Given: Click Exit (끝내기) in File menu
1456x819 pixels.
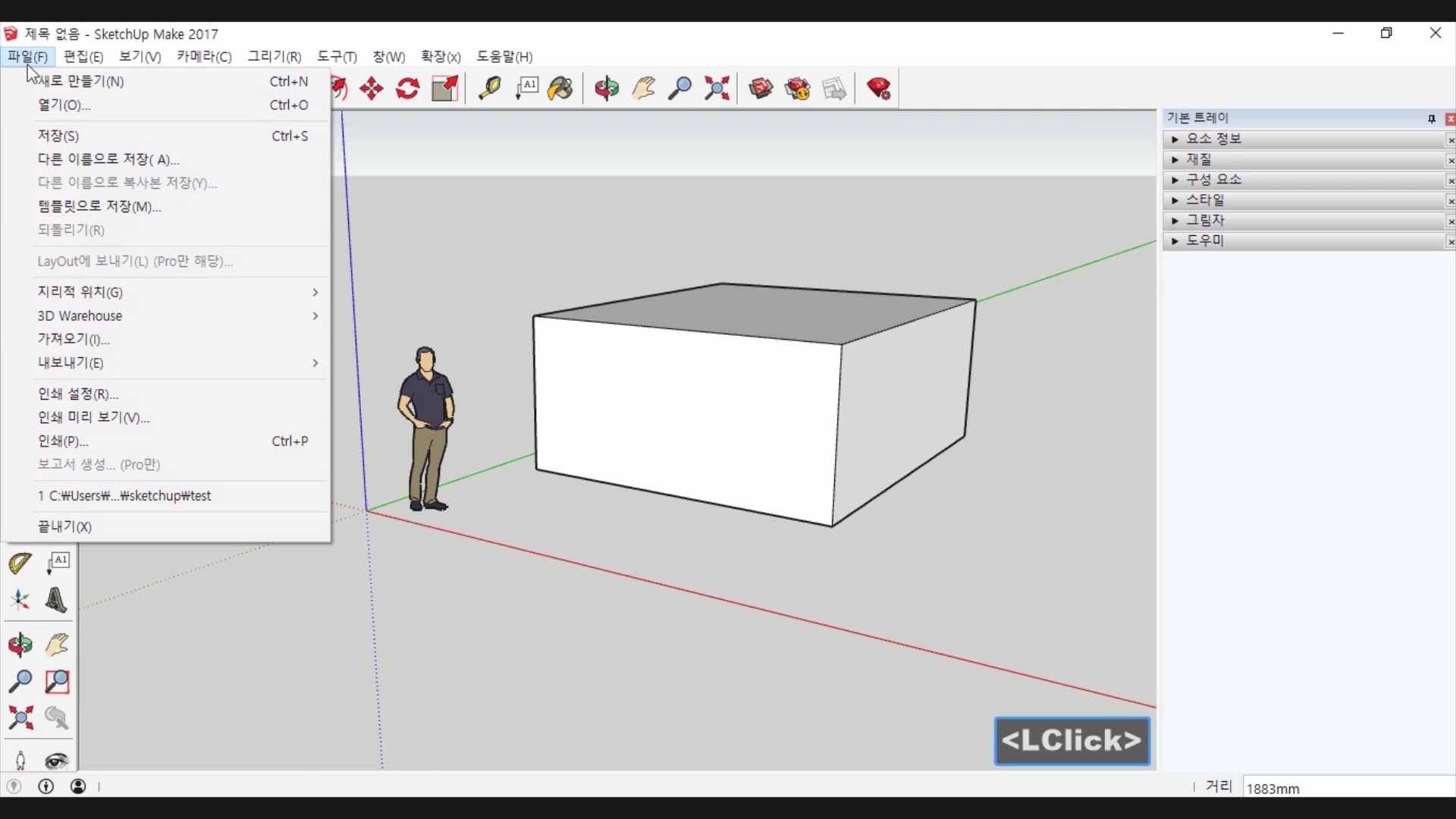Looking at the screenshot, I should point(65,526).
